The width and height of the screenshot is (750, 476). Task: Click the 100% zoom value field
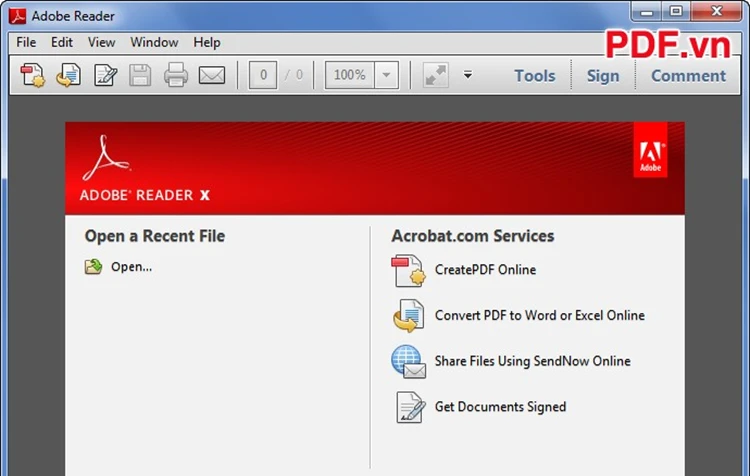coord(350,75)
